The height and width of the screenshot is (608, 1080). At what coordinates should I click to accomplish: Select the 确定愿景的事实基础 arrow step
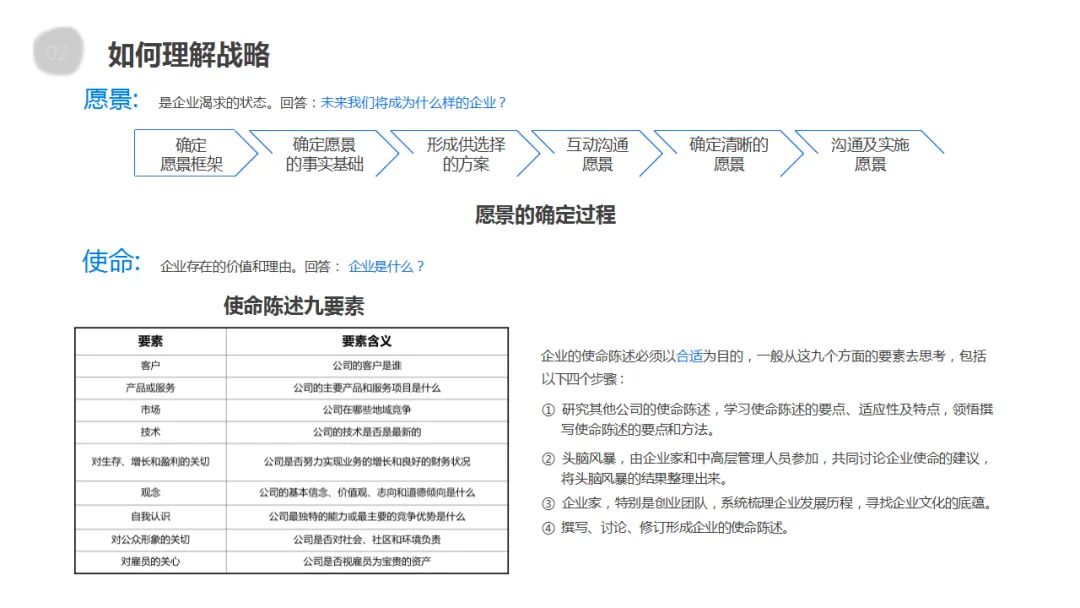(x=324, y=154)
